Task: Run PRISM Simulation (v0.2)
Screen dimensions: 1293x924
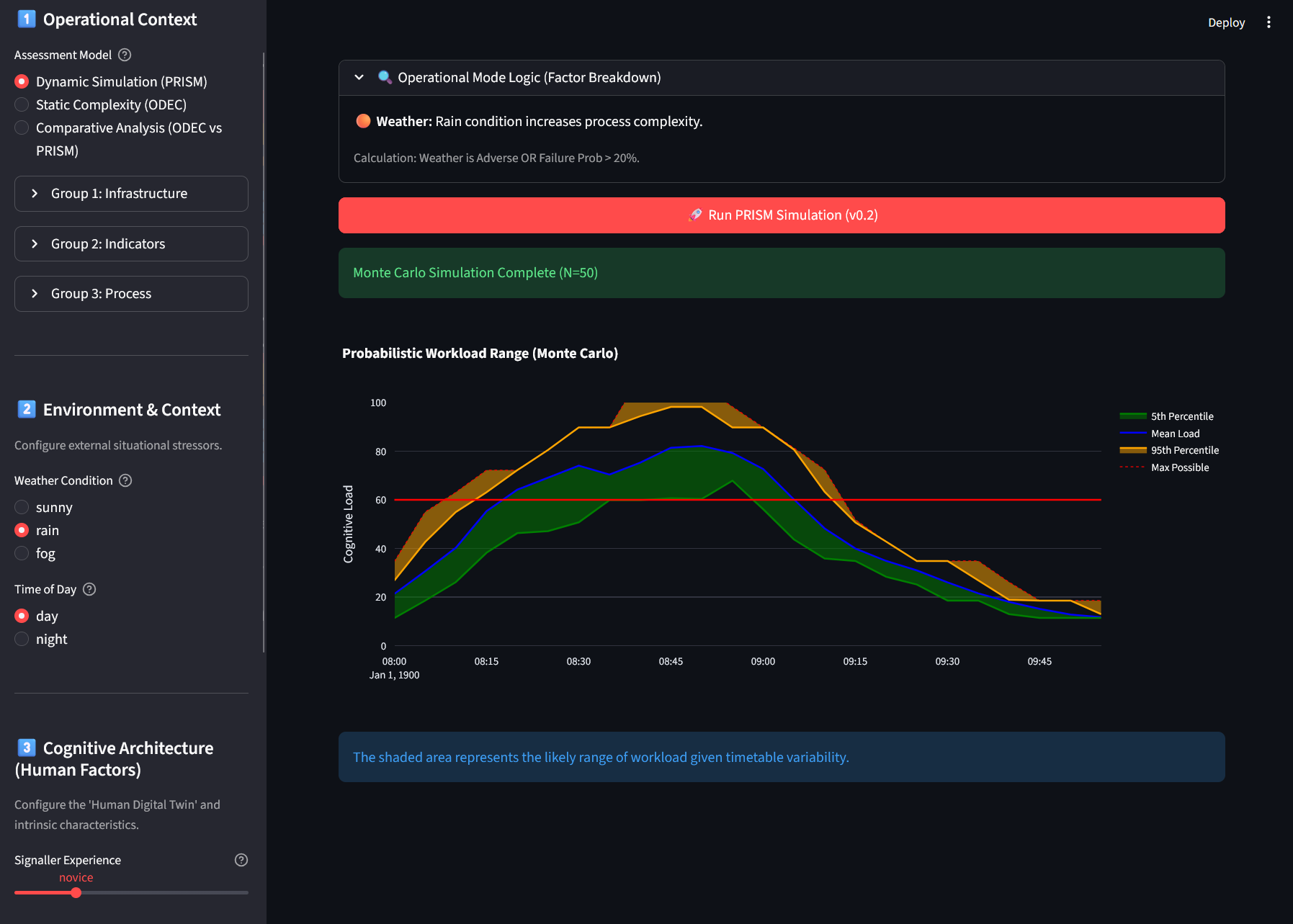Action: point(782,215)
